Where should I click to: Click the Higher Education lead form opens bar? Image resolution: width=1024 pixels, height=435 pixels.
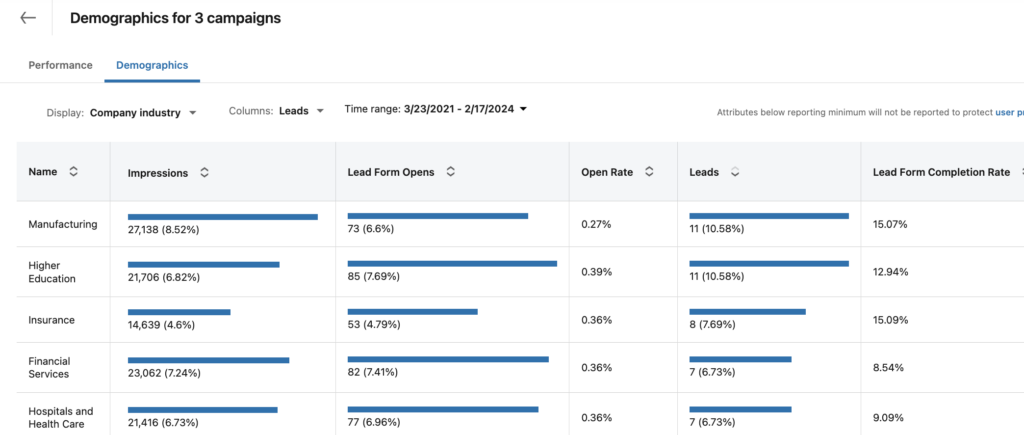pyautogui.click(x=452, y=264)
